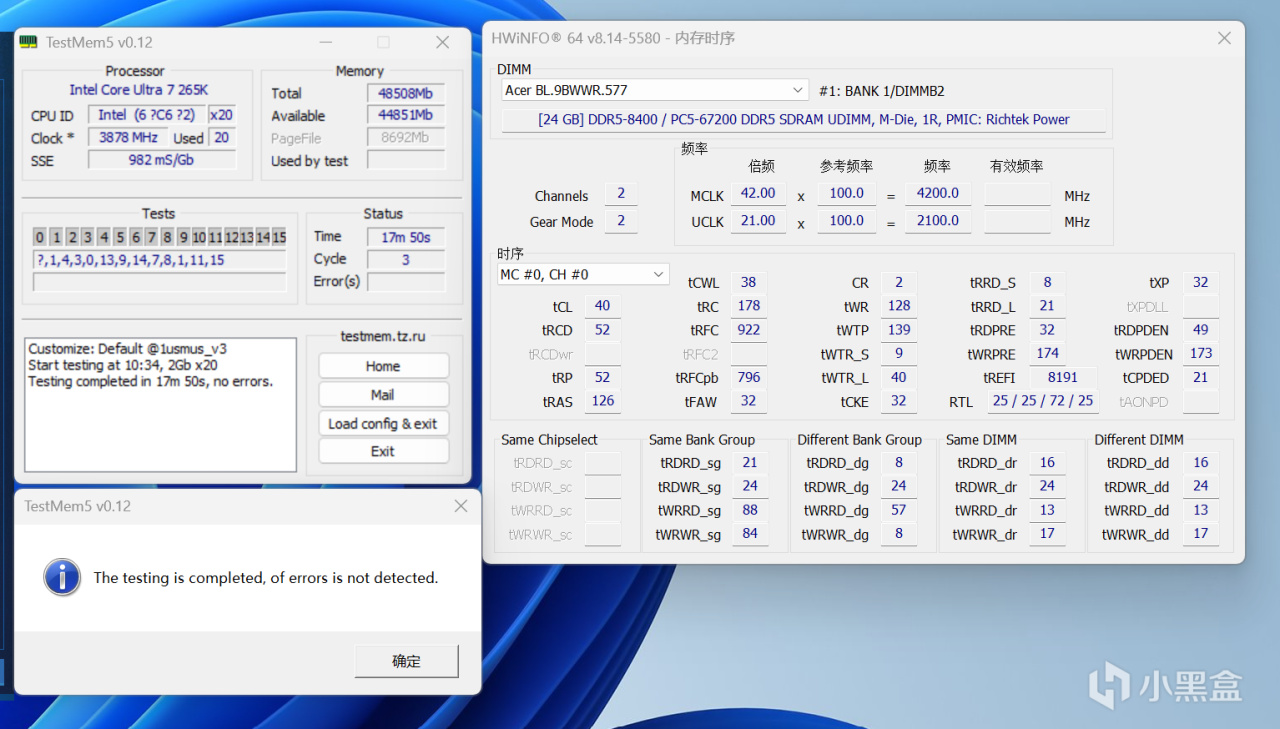Screen dimensions: 1280x729
Task: Choose Load config & exit
Action: [383, 423]
